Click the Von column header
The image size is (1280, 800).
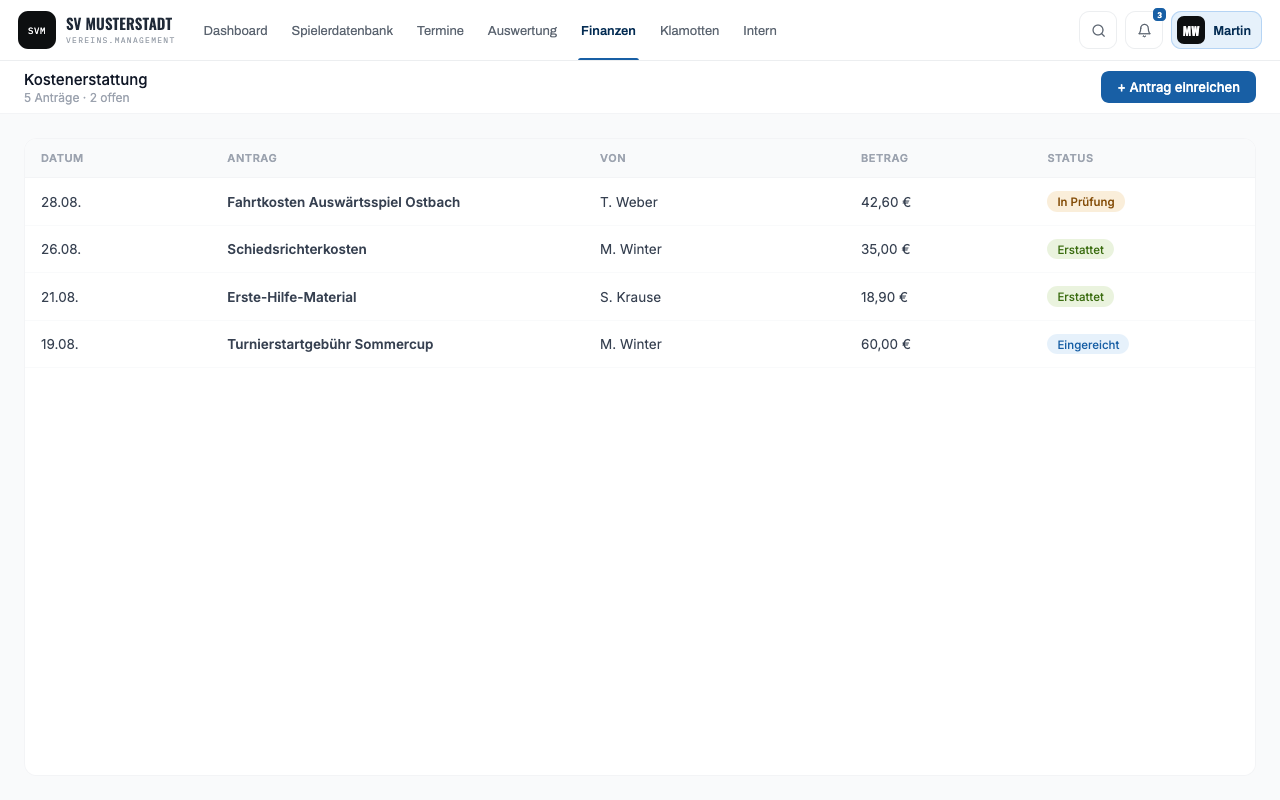[613, 158]
